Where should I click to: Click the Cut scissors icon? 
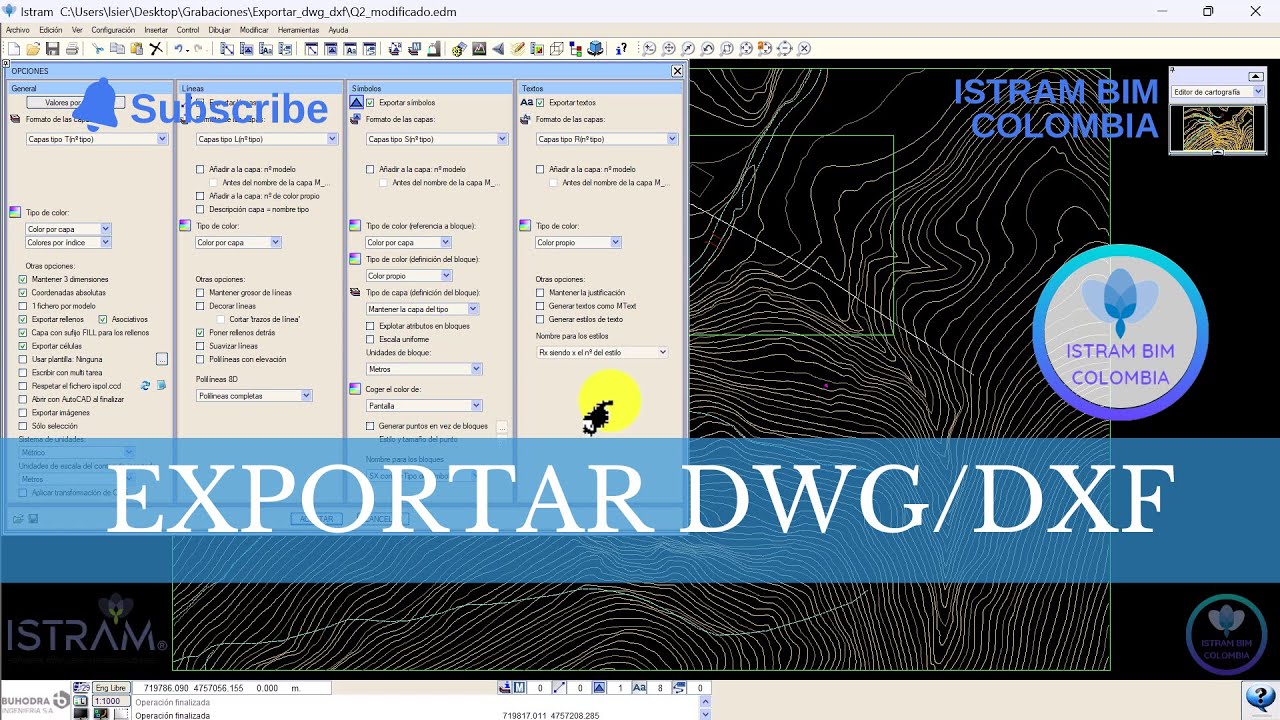[98, 49]
